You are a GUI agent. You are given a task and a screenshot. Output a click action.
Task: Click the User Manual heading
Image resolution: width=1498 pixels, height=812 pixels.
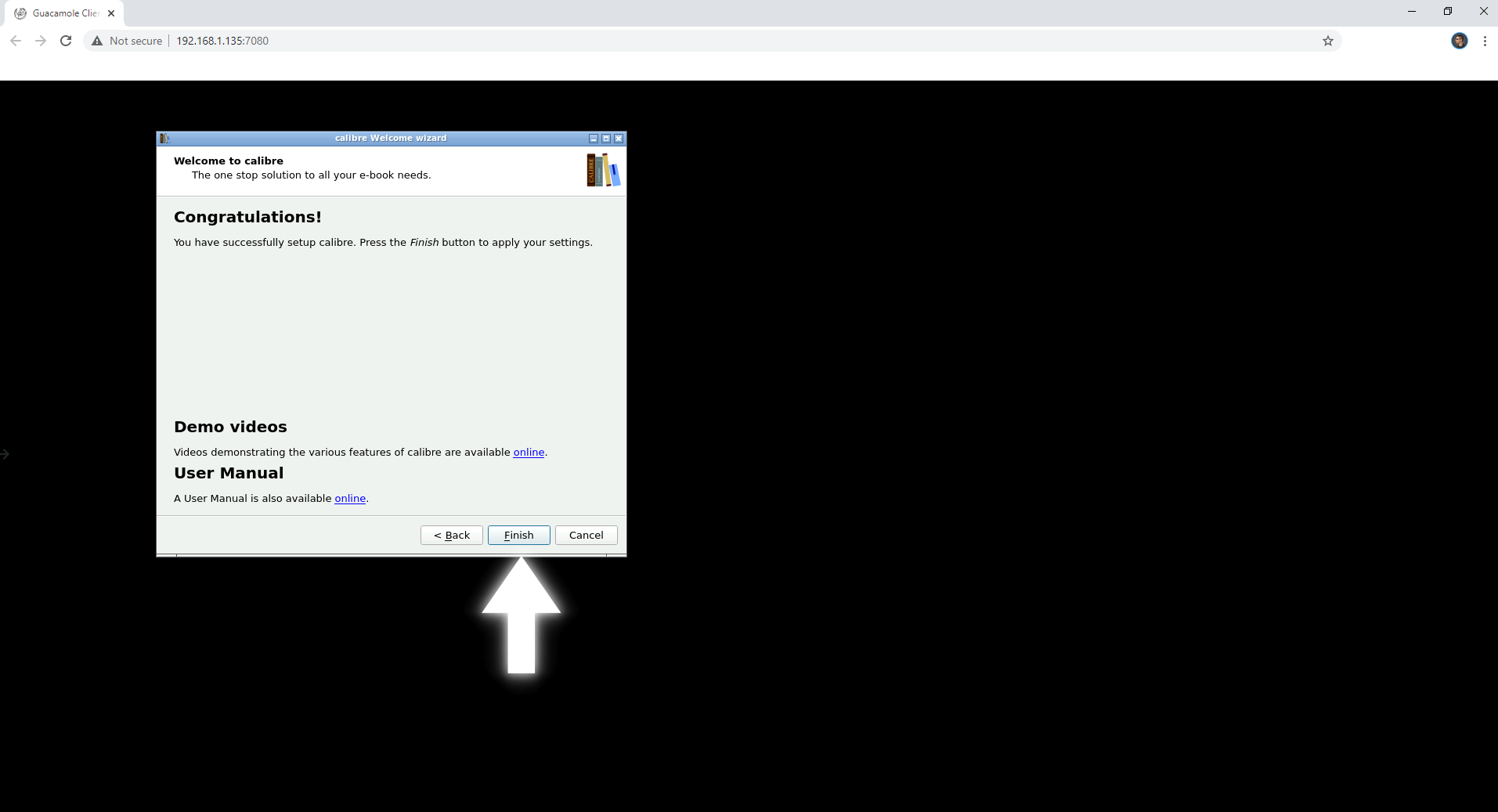click(x=229, y=473)
